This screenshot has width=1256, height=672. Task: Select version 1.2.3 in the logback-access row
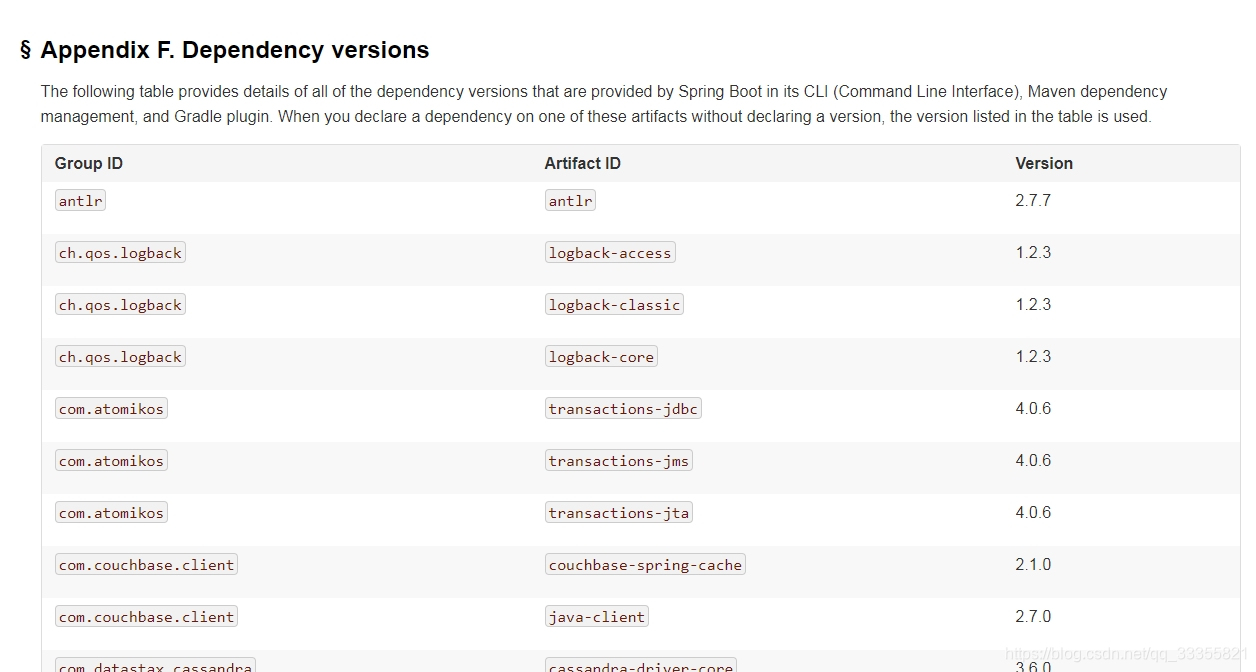click(x=1033, y=252)
